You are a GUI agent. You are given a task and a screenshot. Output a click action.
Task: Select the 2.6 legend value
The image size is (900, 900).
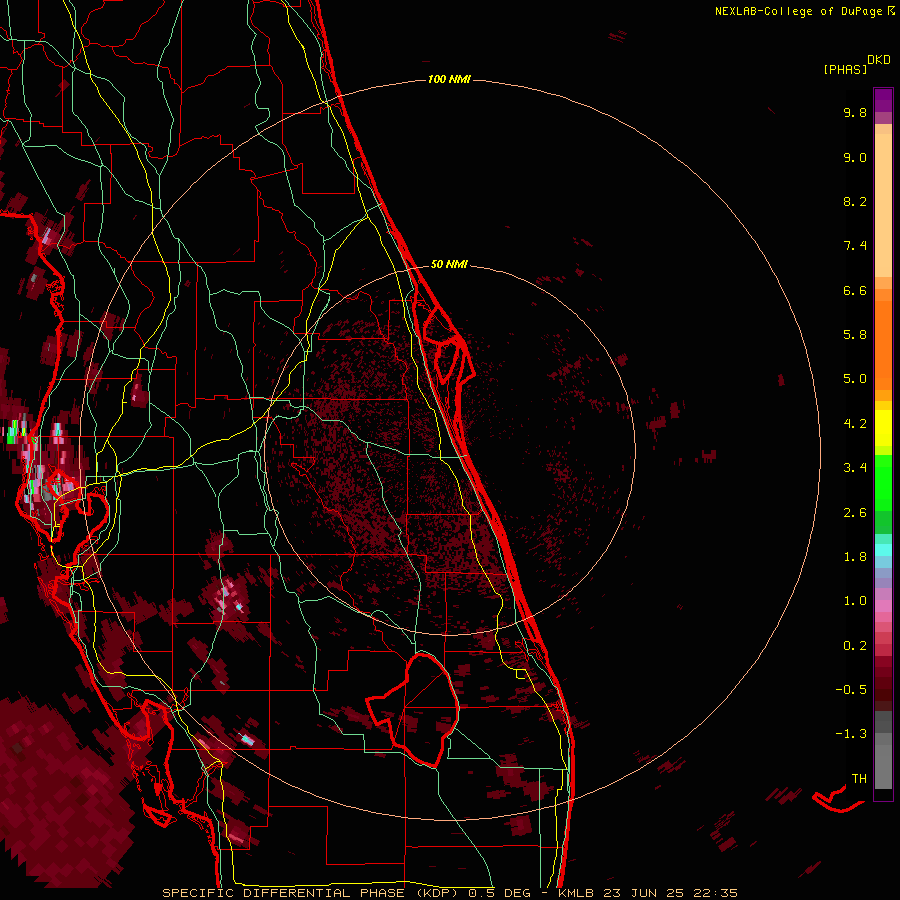[855, 513]
